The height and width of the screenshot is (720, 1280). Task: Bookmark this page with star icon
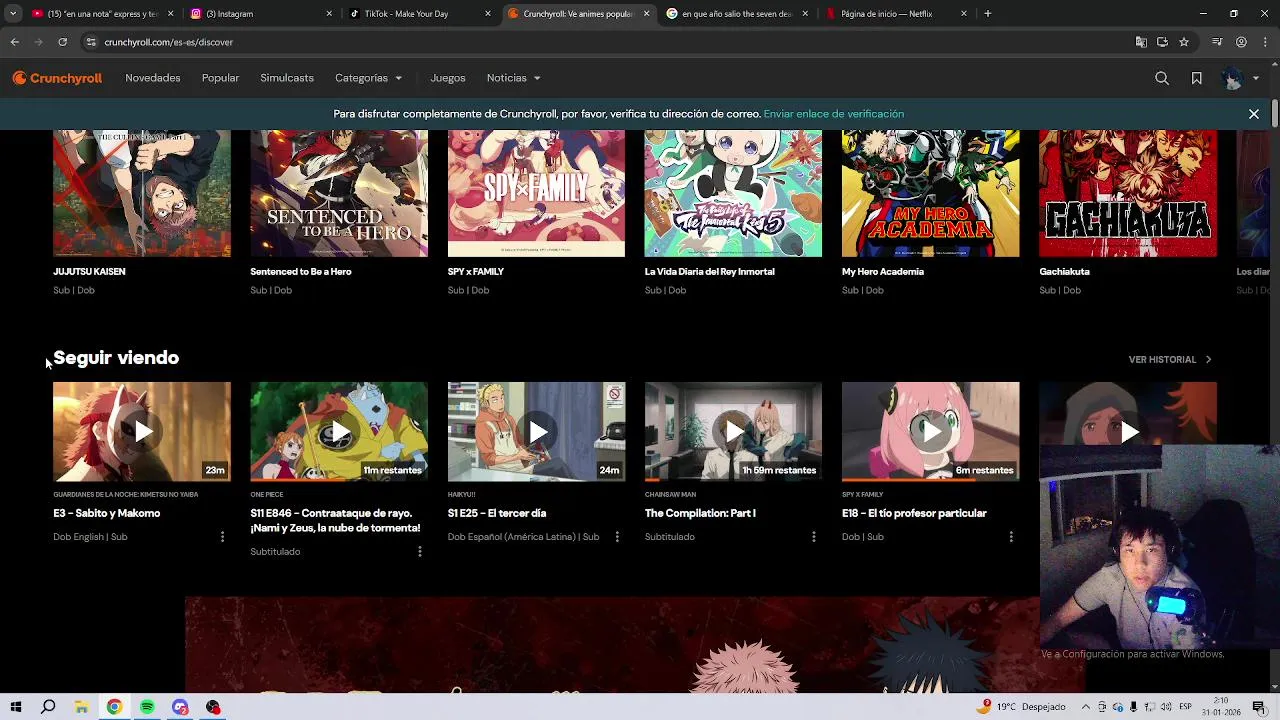tap(1184, 42)
